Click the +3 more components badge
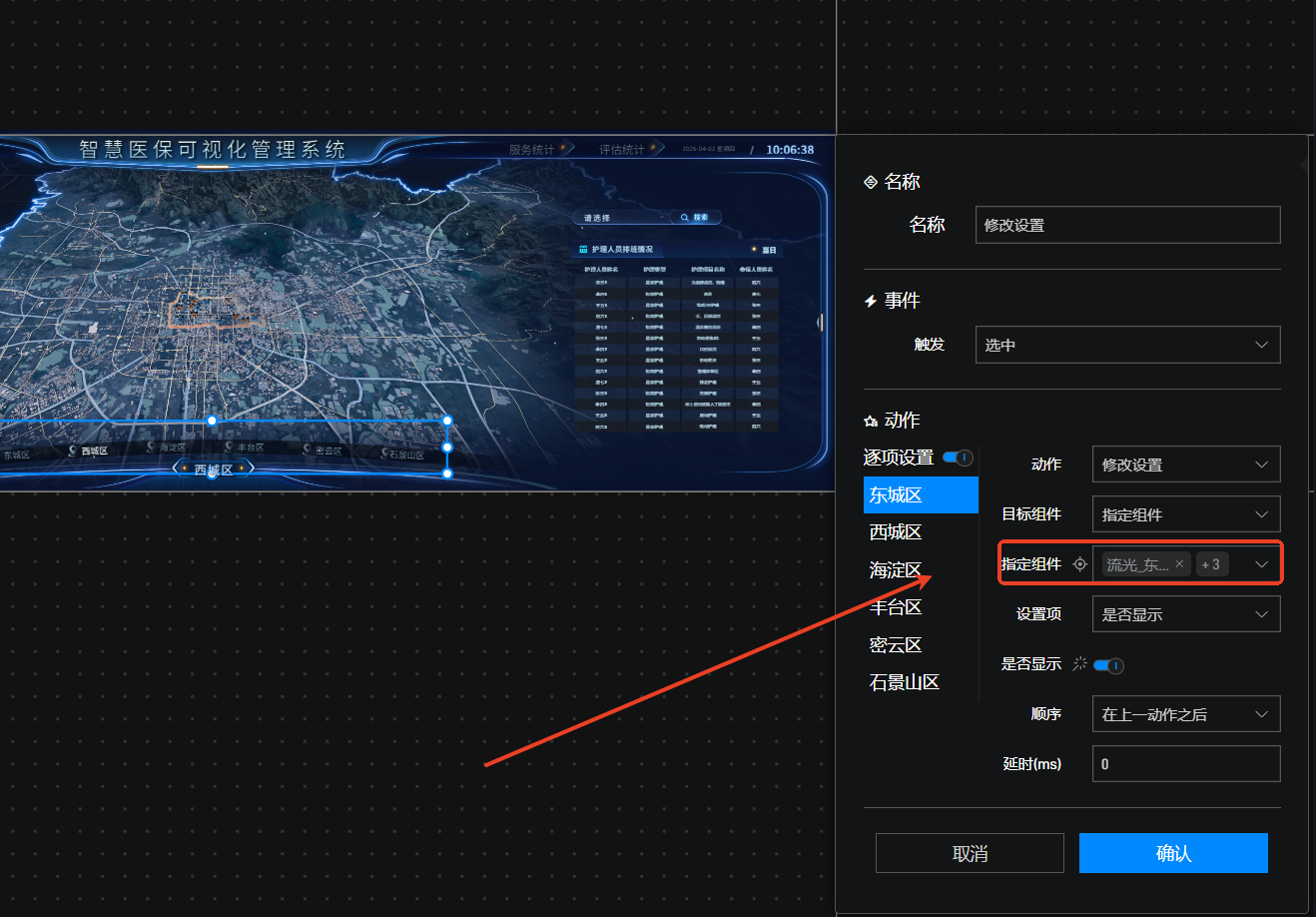 tap(1211, 564)
